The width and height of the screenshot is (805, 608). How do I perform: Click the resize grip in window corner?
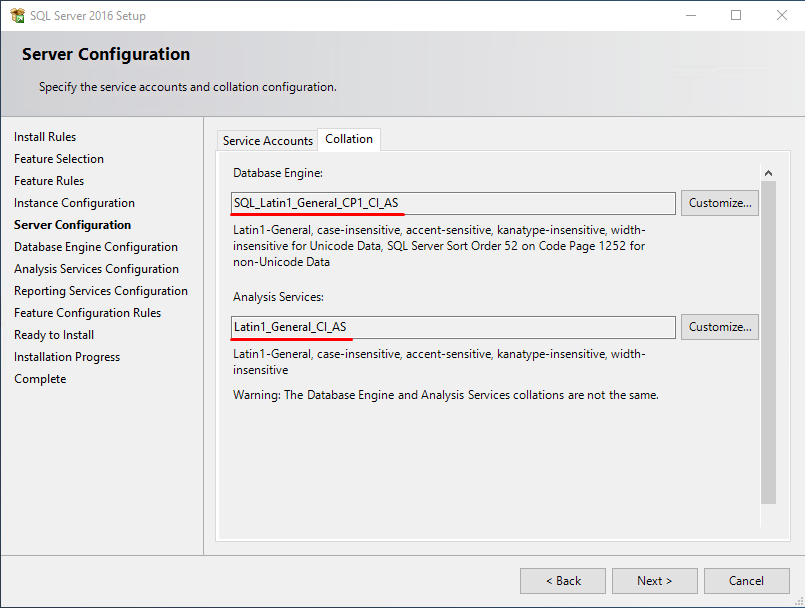pyautogui.click(x=798, y=601)
